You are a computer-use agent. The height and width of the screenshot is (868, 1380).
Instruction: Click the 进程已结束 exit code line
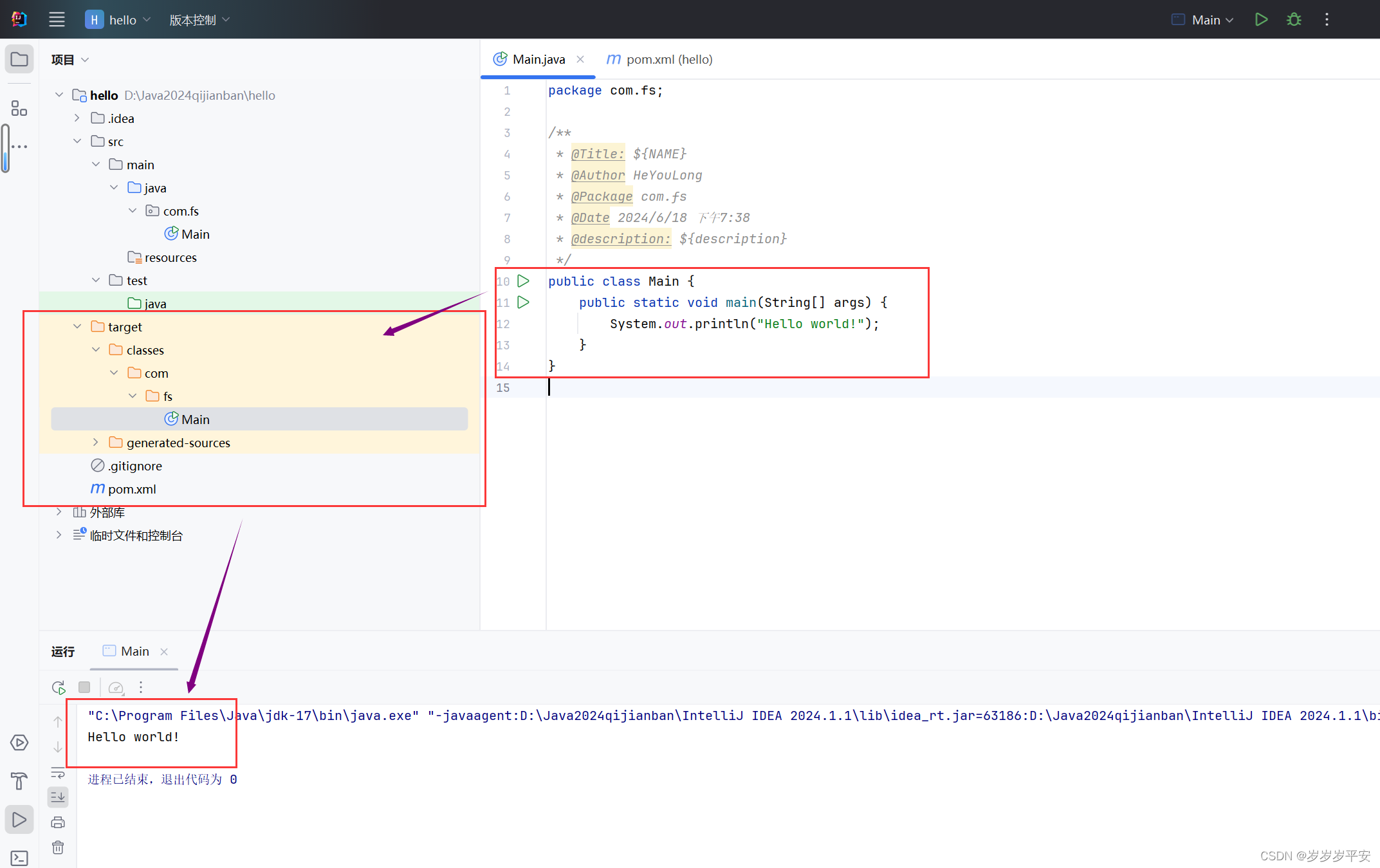163,779
